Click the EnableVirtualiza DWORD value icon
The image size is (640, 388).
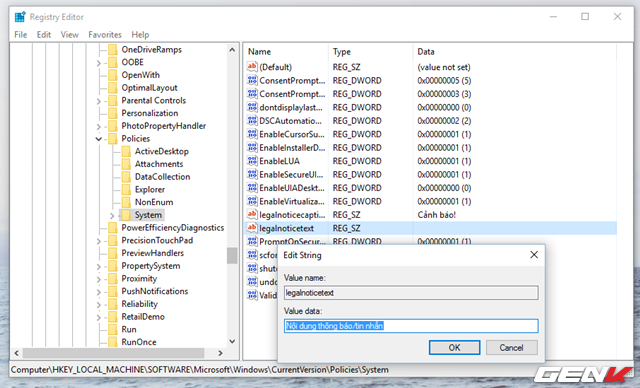(252, 201)
